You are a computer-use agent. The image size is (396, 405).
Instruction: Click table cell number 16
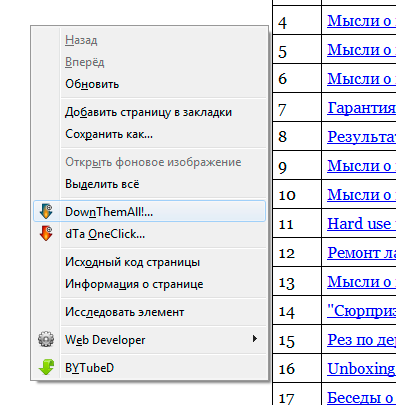pos(297,368)
